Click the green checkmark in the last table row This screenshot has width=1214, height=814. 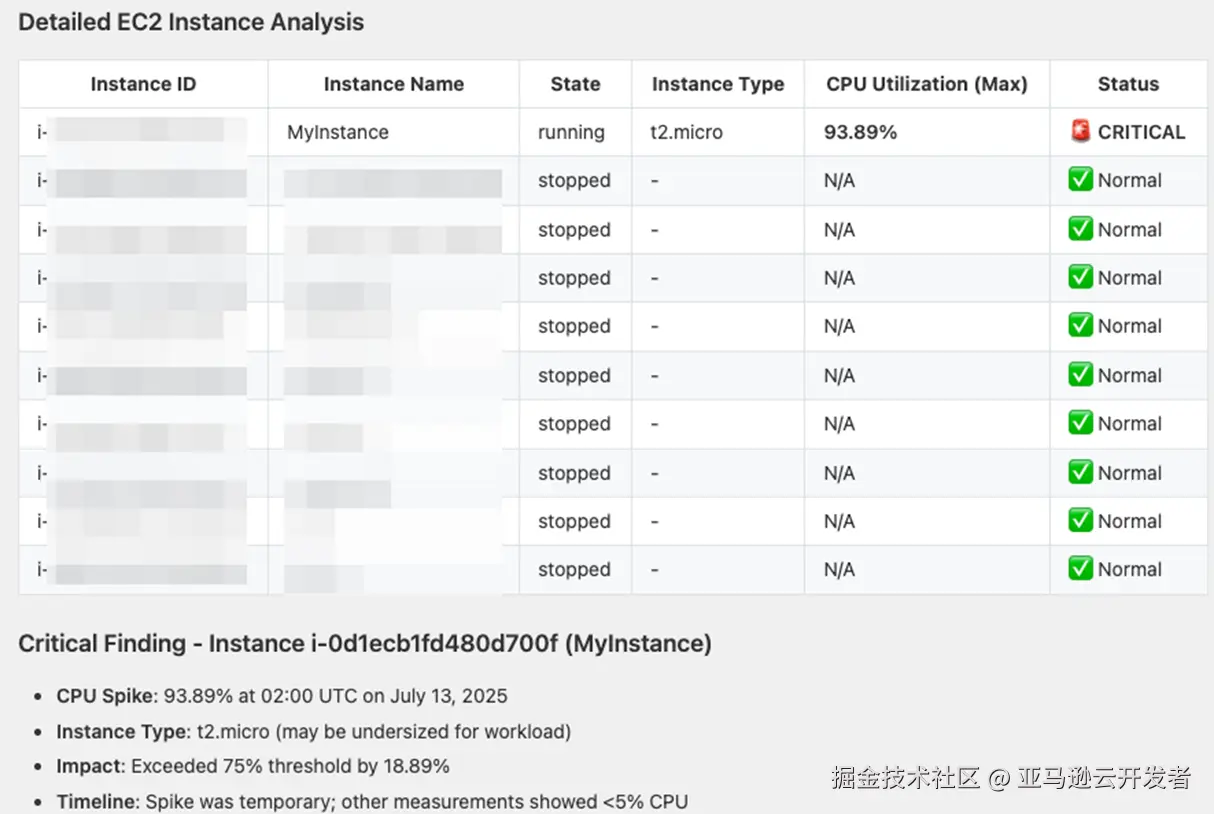pyautogui.click(x=1080, y=569)
